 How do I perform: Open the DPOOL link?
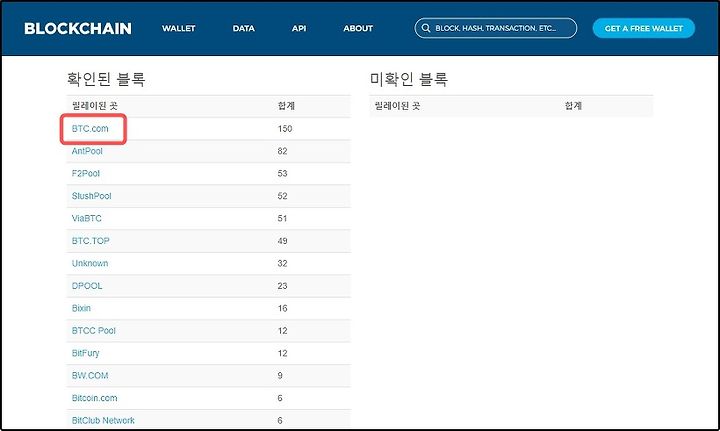(87, 286)
